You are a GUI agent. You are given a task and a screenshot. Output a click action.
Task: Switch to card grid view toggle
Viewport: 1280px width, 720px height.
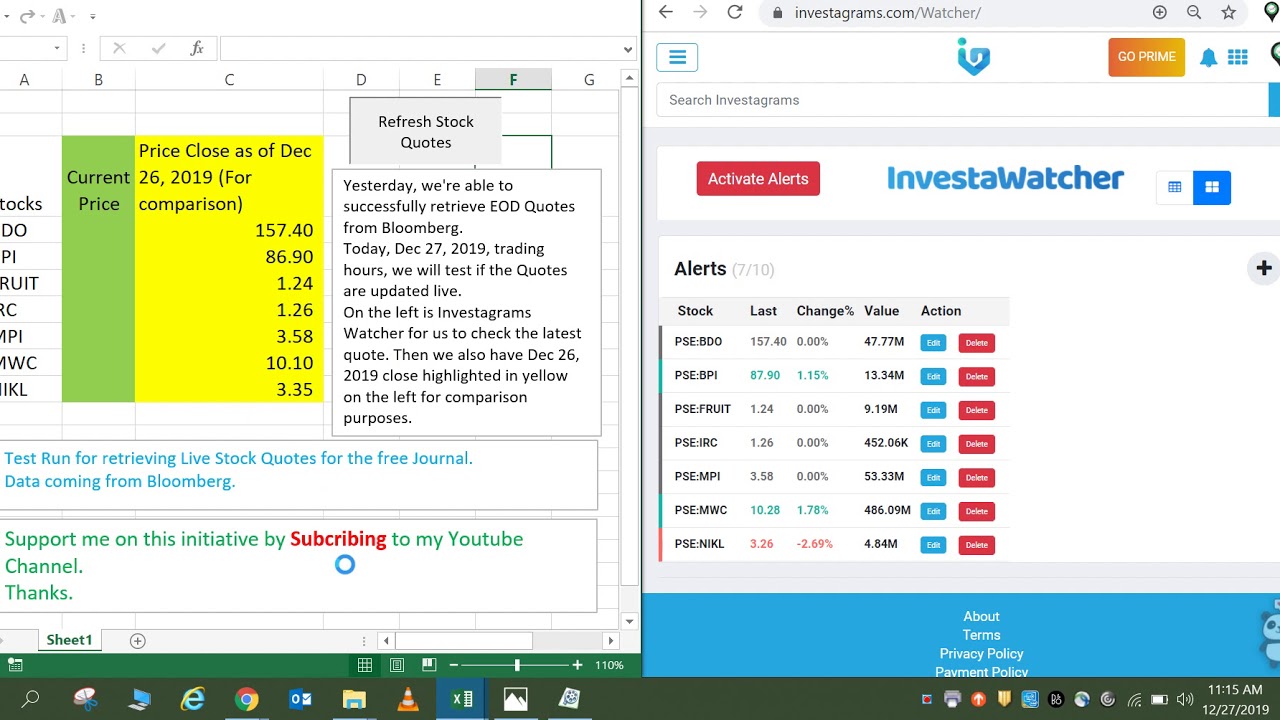[x=1212, y=187]
